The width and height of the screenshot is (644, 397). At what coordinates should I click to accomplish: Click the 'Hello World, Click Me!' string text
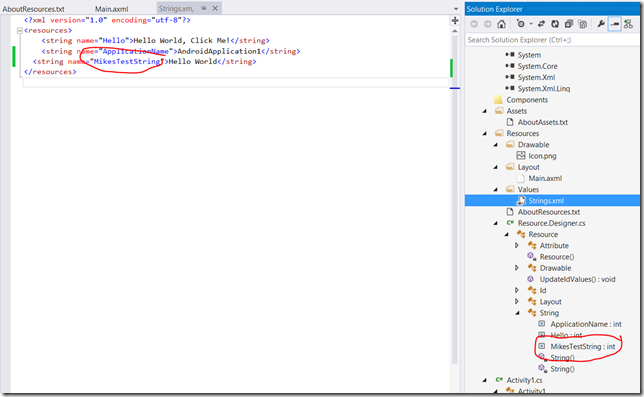coord(182,41)
